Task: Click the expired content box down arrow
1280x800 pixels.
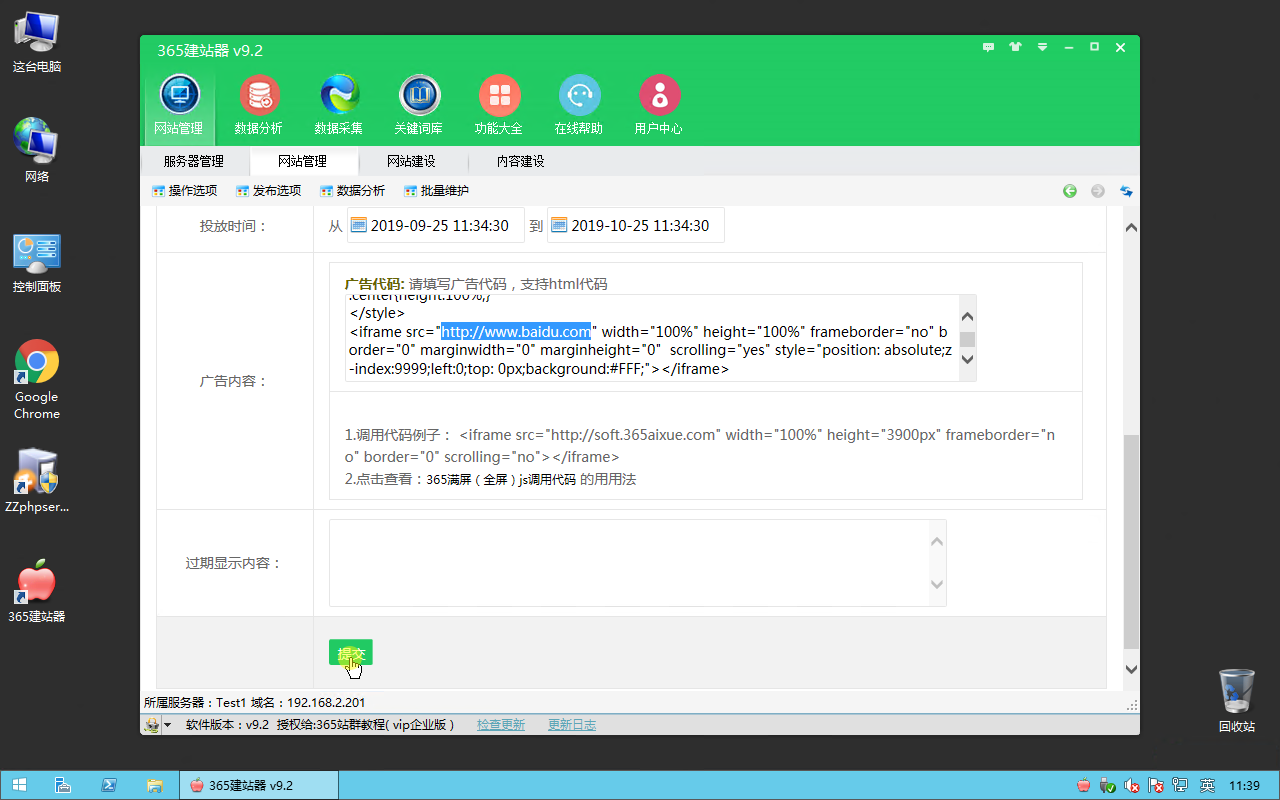Action: pos(937,584)
